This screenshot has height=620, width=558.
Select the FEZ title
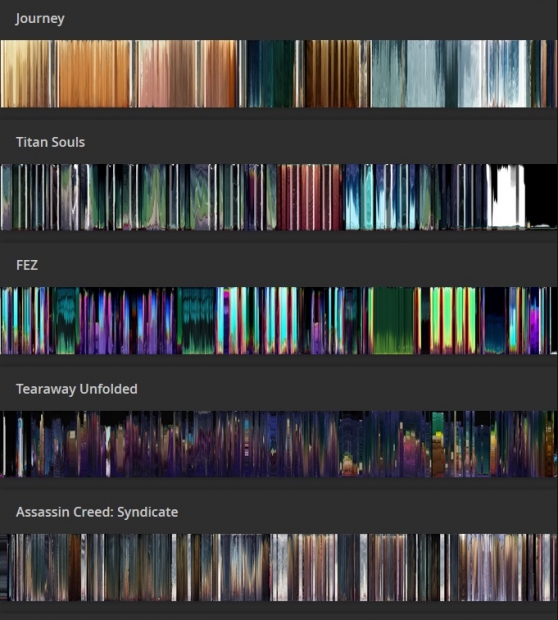pos(27,265)
